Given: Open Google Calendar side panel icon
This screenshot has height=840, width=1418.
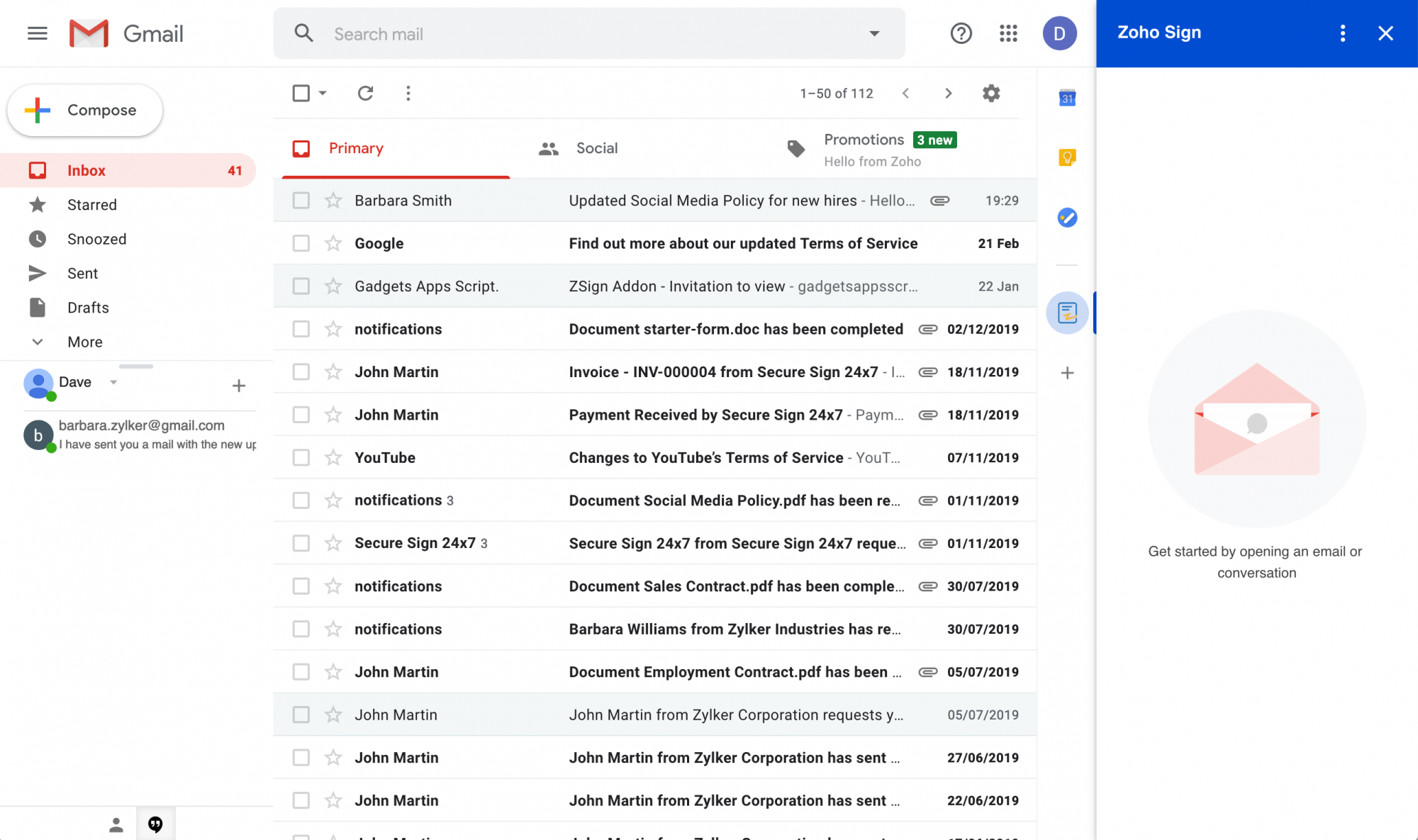Looking at the screenshot, I should click(1067, 98).
